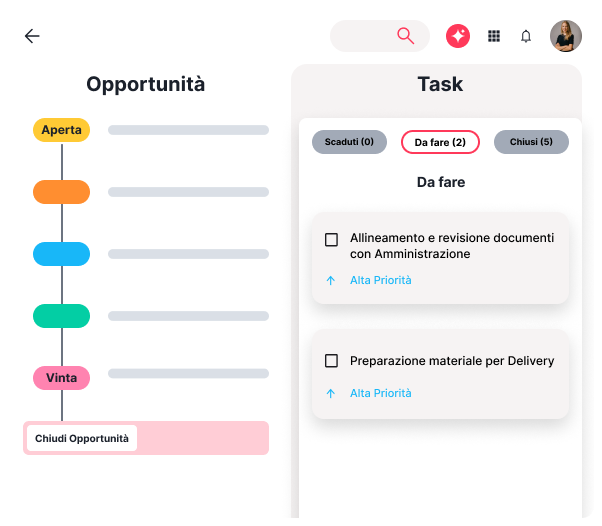Screen dimensions: 602x526
Task: Click priority arrow on Preparazione materiale task
Action: (331, 393)
